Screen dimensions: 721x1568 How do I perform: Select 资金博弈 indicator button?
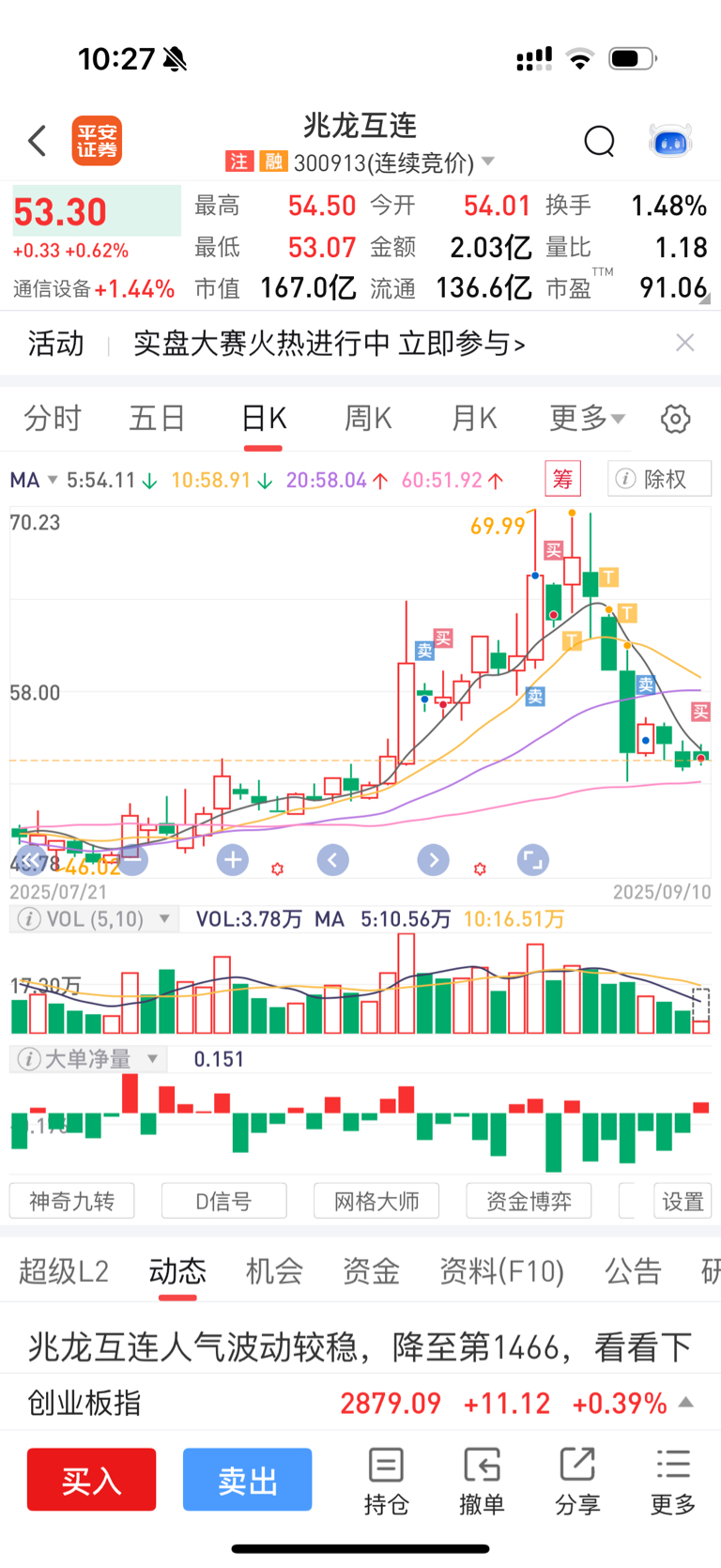tap(529, 1201)
